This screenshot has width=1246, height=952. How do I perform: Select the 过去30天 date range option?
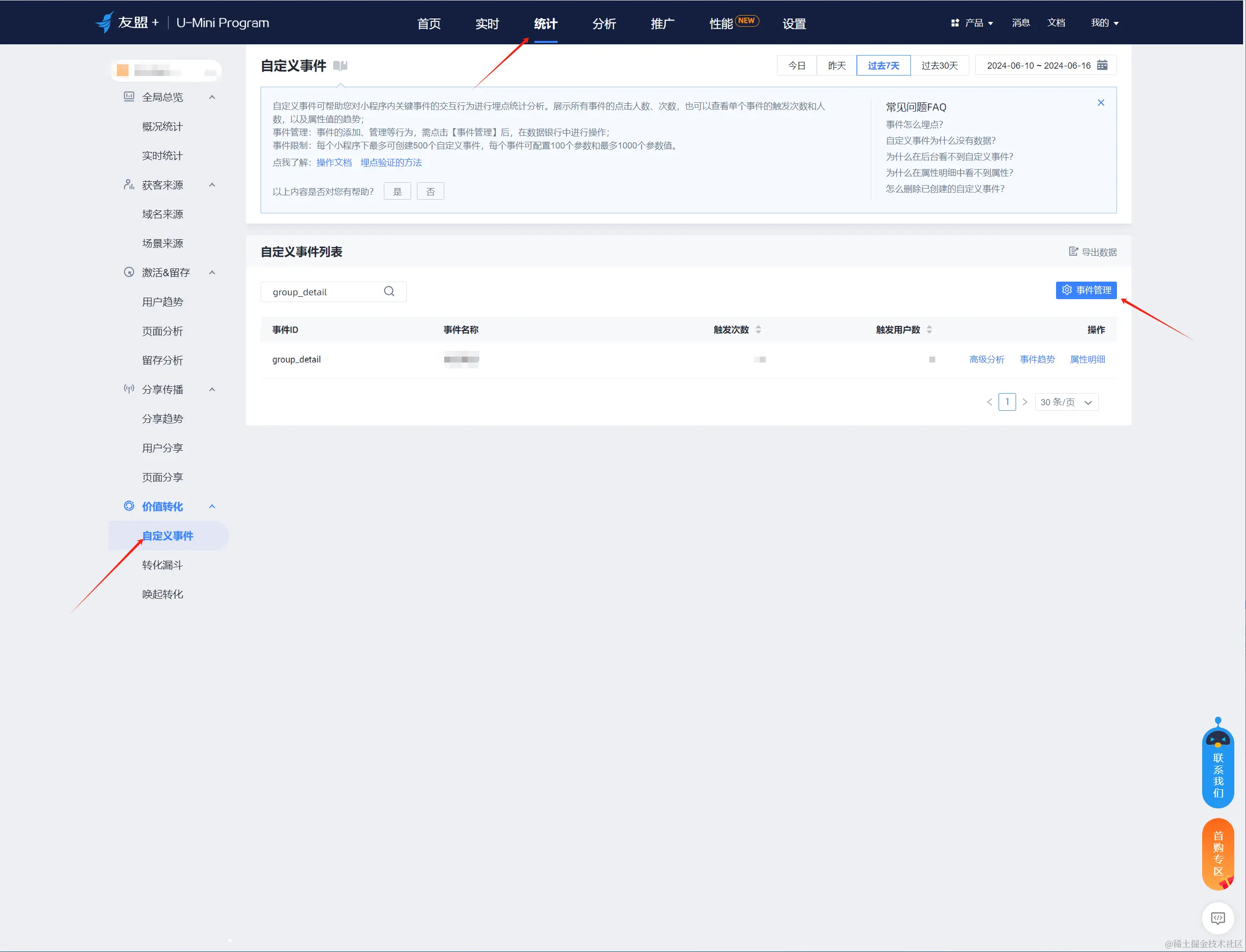pos(939,66)
